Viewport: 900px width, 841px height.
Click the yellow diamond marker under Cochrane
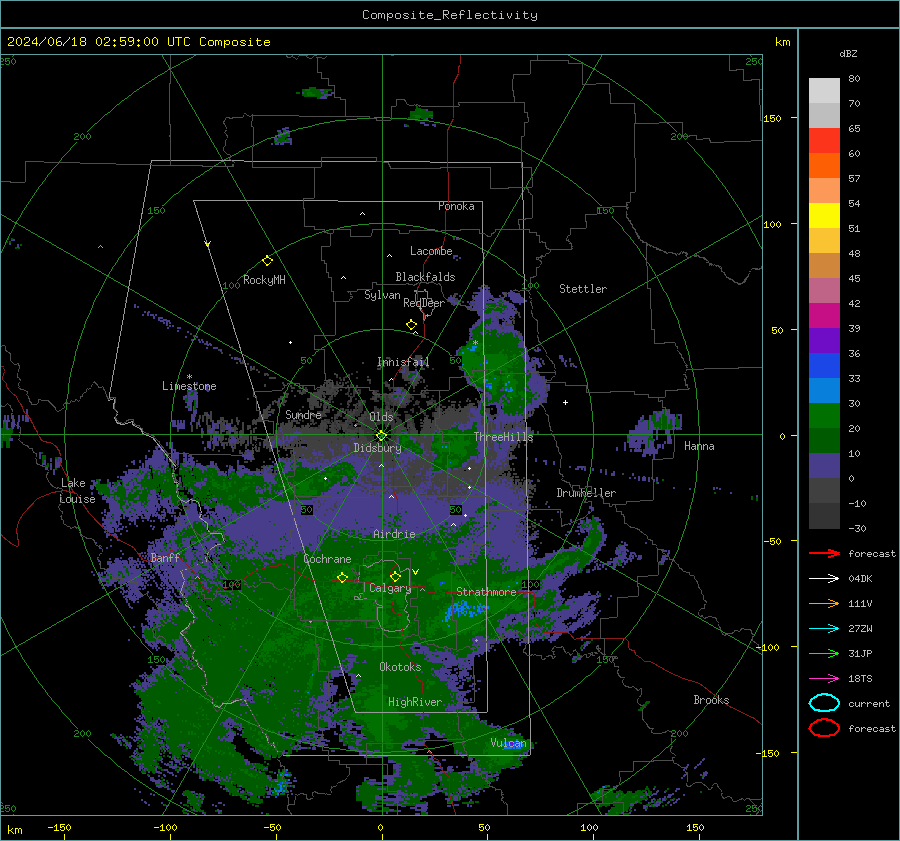tap(342, 578)
